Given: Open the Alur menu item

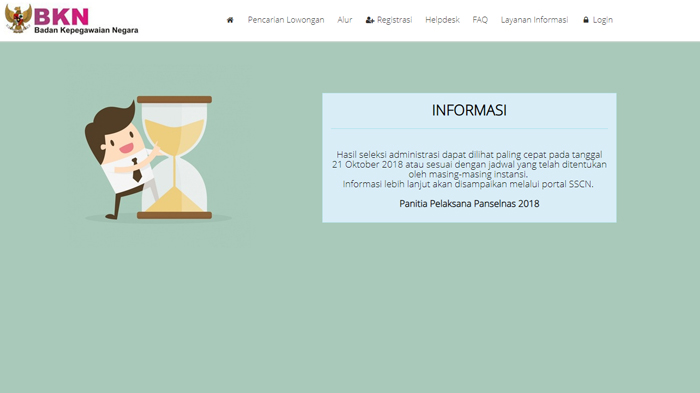Looking at the screenshot, I should [x=345, y=20].
